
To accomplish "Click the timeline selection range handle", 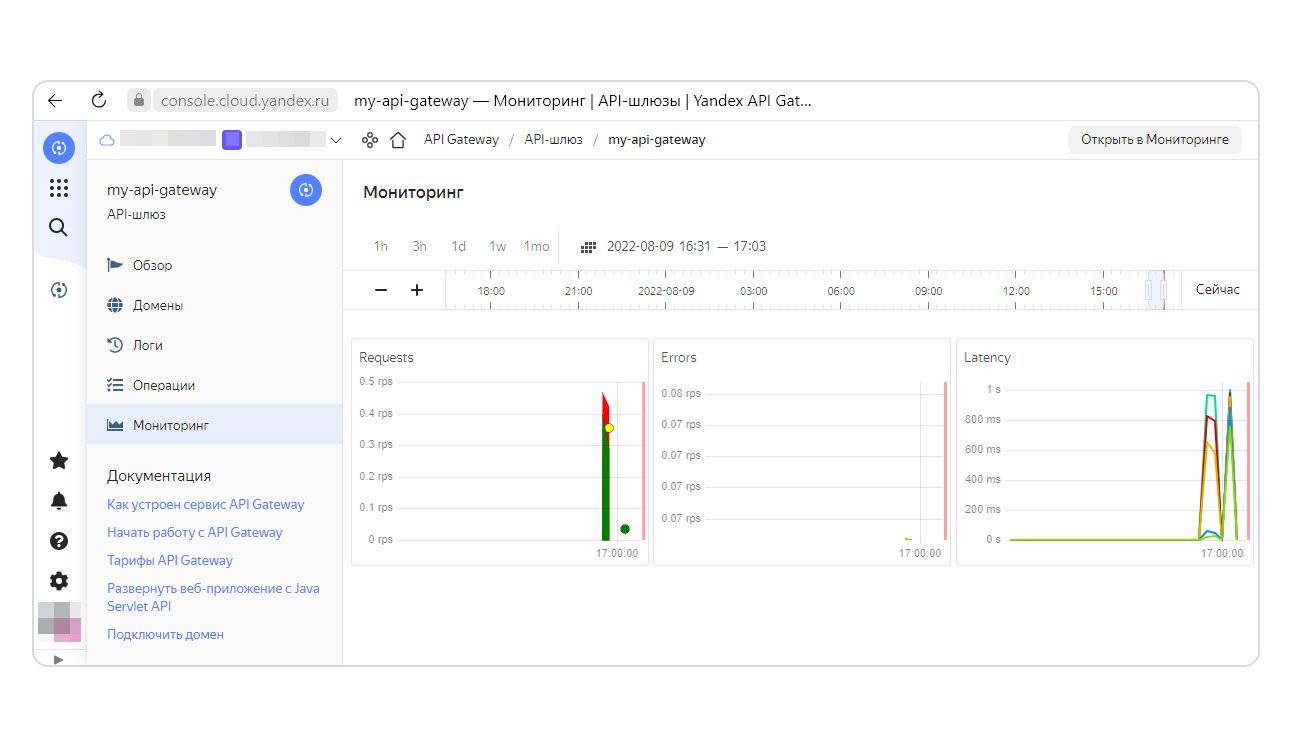I will (x=1156, y=290).
